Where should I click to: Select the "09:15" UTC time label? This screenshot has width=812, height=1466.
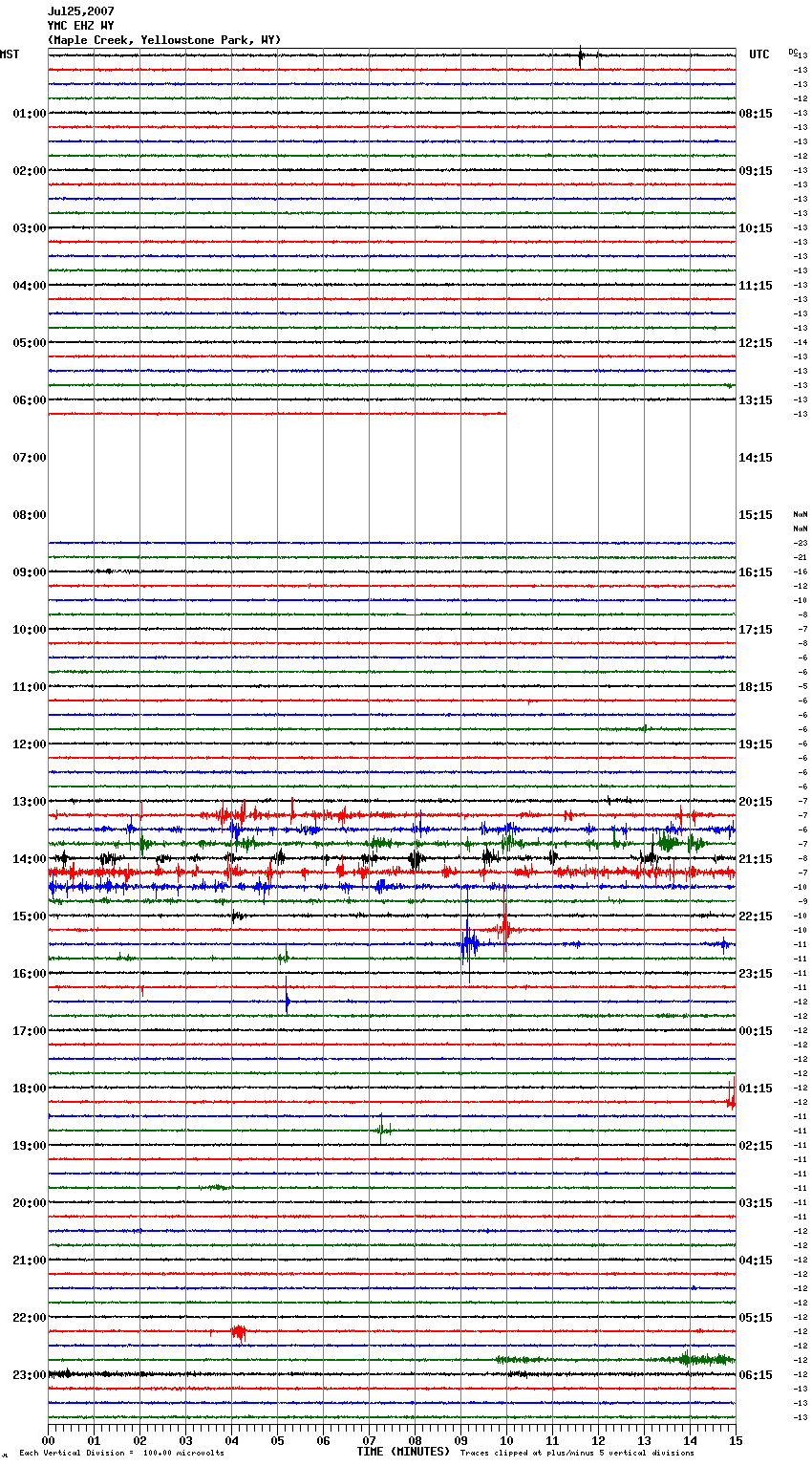click(756, 171)
